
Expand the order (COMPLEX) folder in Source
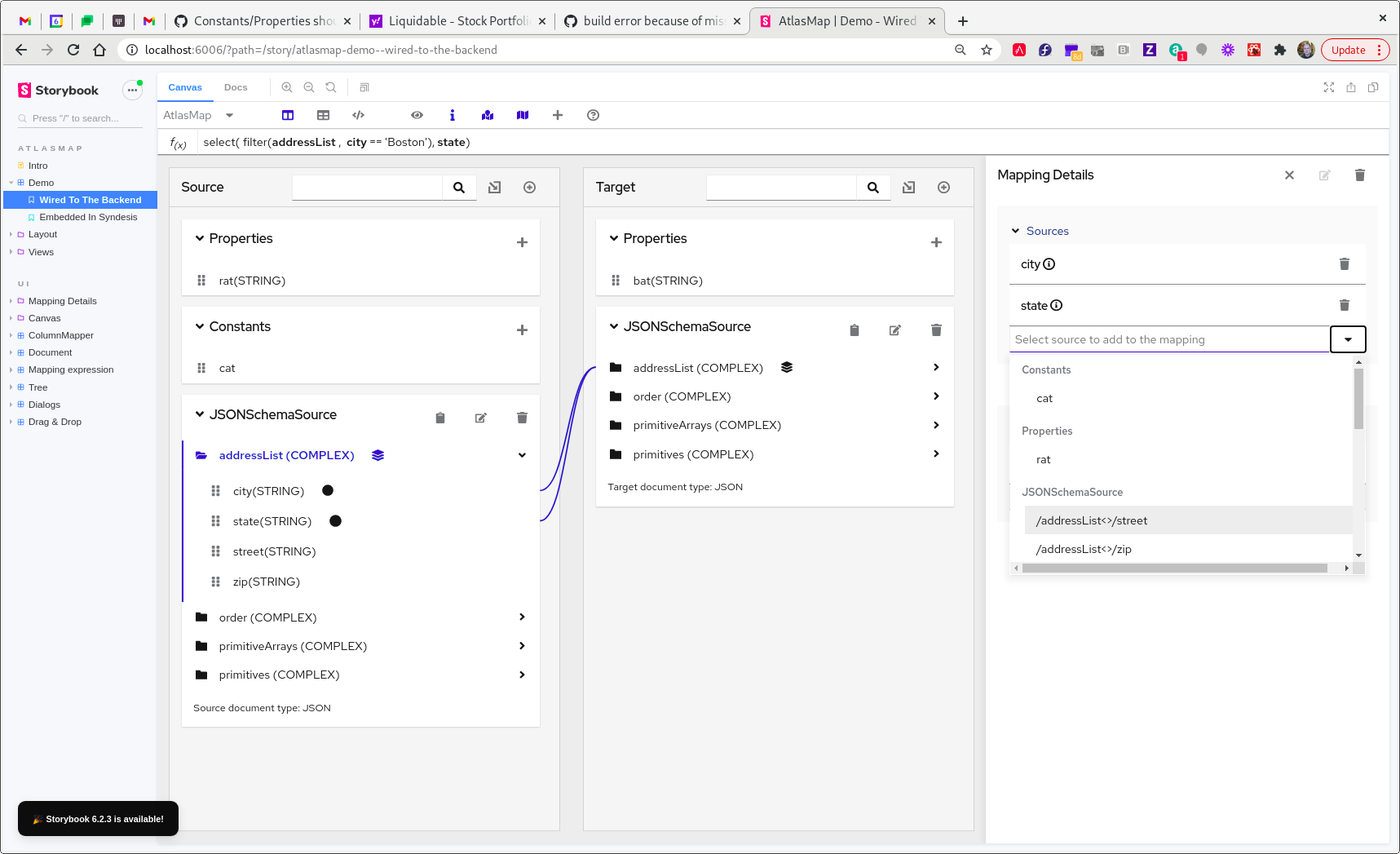(x=521, y=617)
